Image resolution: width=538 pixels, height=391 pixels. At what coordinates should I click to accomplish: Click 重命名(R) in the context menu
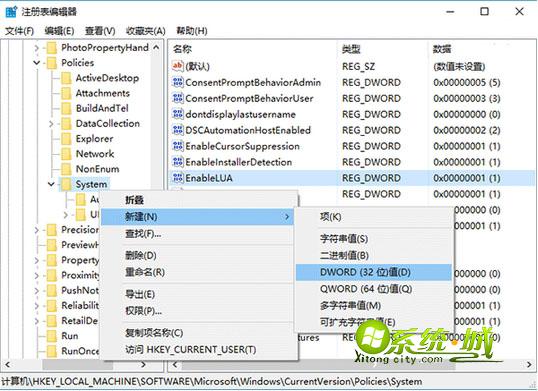(197, 272)
